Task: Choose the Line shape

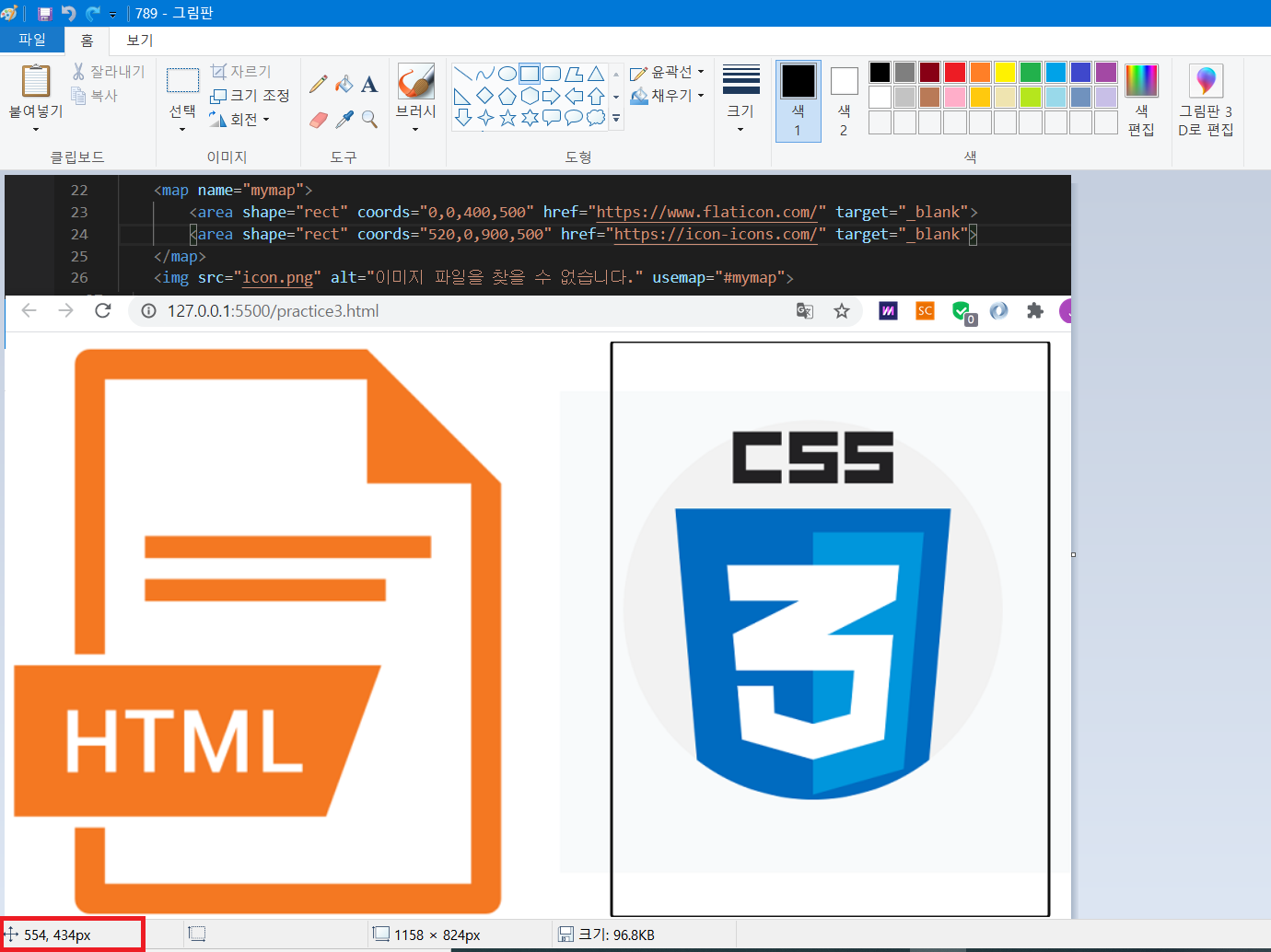Action: tap(463, 74)
